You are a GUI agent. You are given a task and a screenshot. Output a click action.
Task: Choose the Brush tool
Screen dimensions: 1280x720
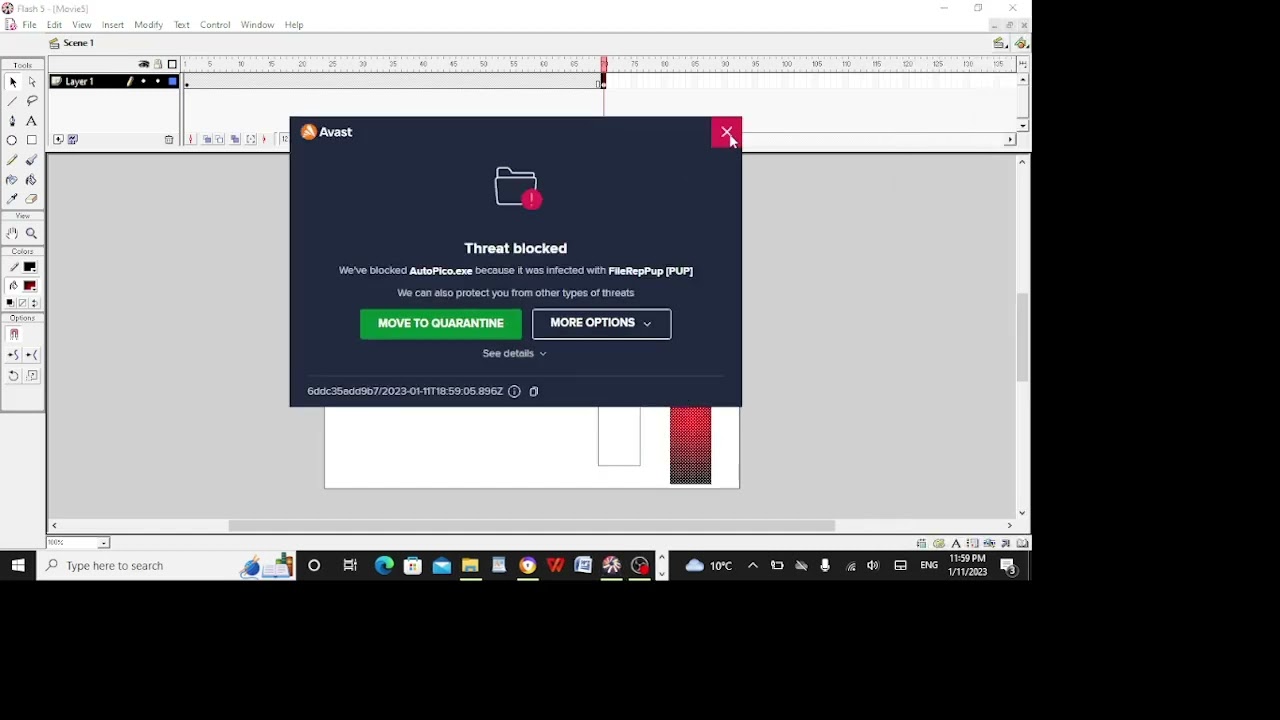[x=32, y=160]
